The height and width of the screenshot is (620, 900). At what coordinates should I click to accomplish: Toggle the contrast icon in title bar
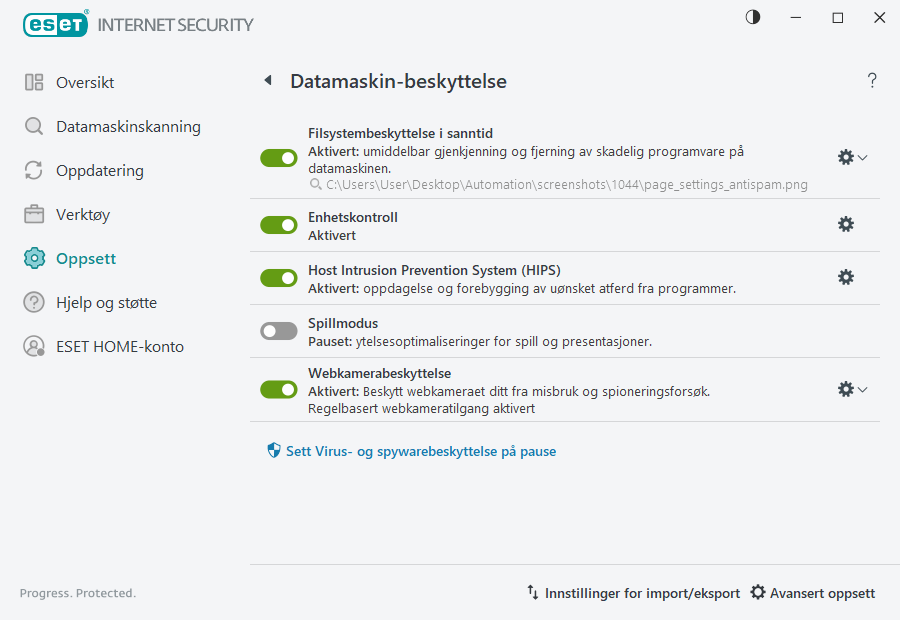coord(751,17)
